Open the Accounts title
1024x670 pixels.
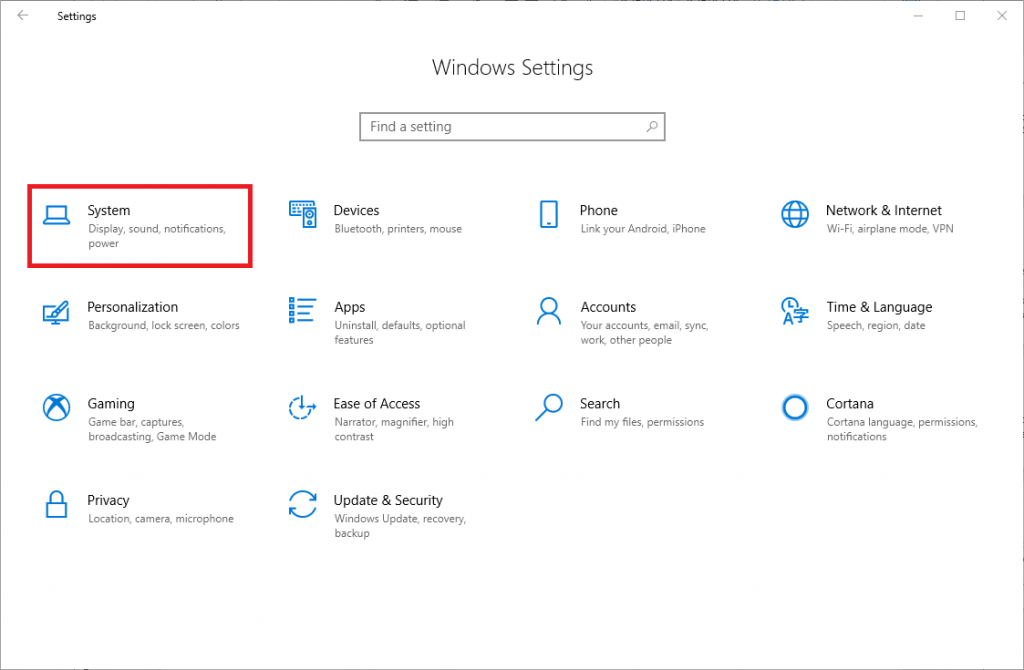click(x=608, y=307)
